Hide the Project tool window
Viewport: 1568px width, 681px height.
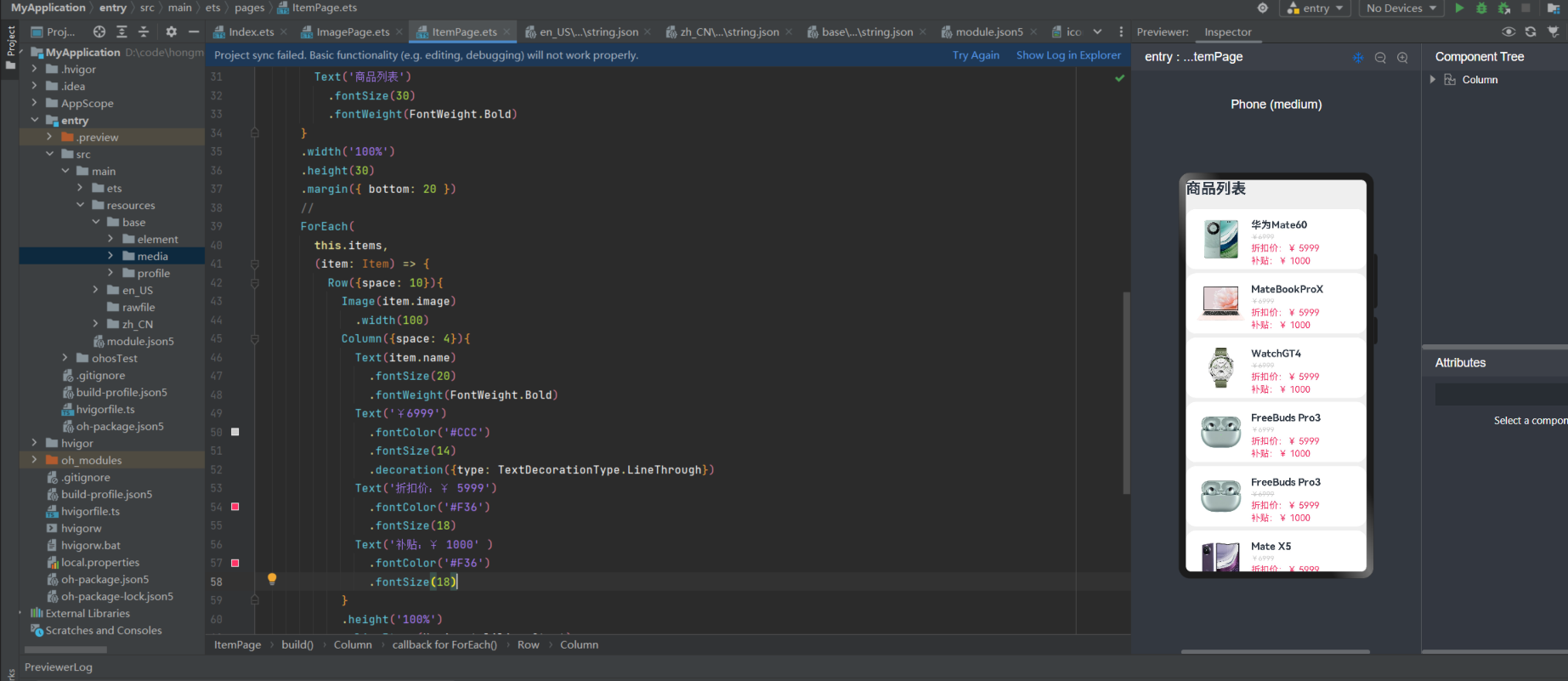pos(194,31)
